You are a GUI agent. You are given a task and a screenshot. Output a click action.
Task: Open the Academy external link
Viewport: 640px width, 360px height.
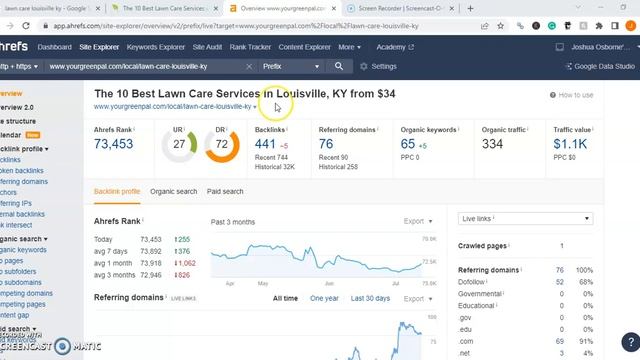(395, 47)
